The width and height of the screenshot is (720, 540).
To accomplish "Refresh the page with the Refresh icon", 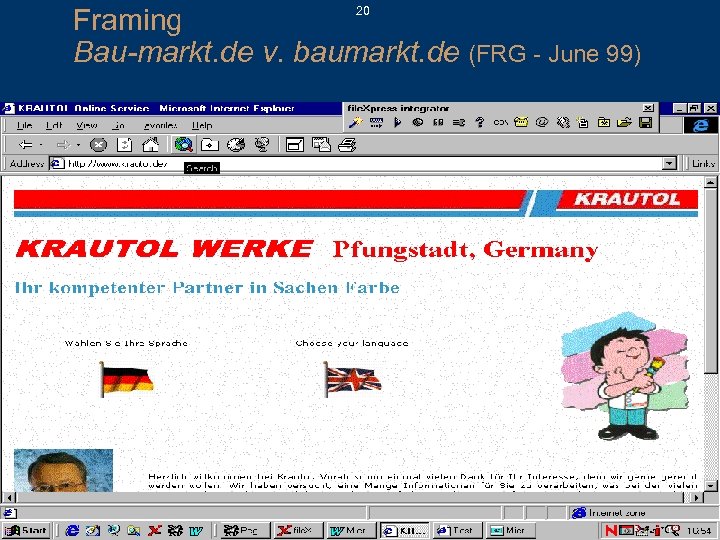I will coord(124,145).
